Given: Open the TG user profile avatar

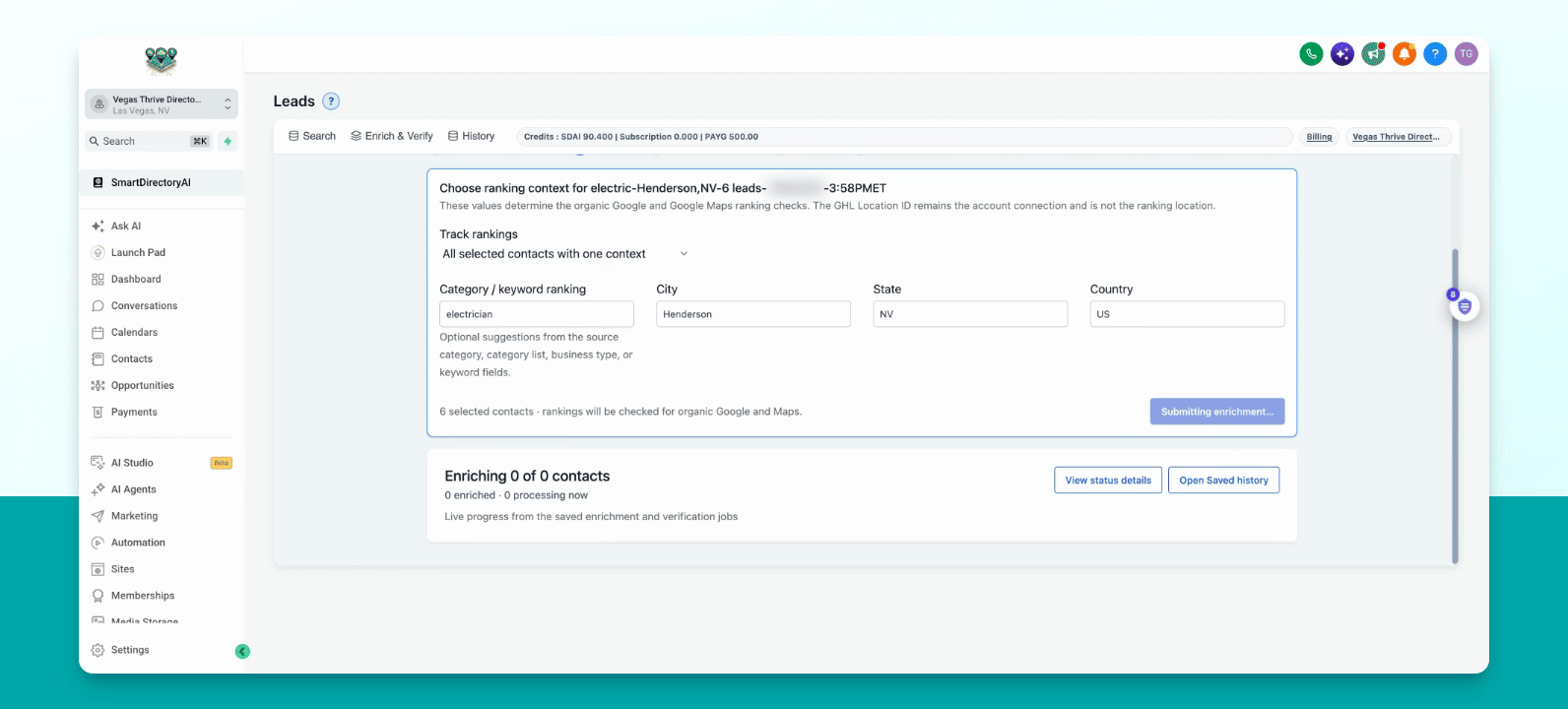Looking at the screenshot, I should click(x=1467, y=54).
